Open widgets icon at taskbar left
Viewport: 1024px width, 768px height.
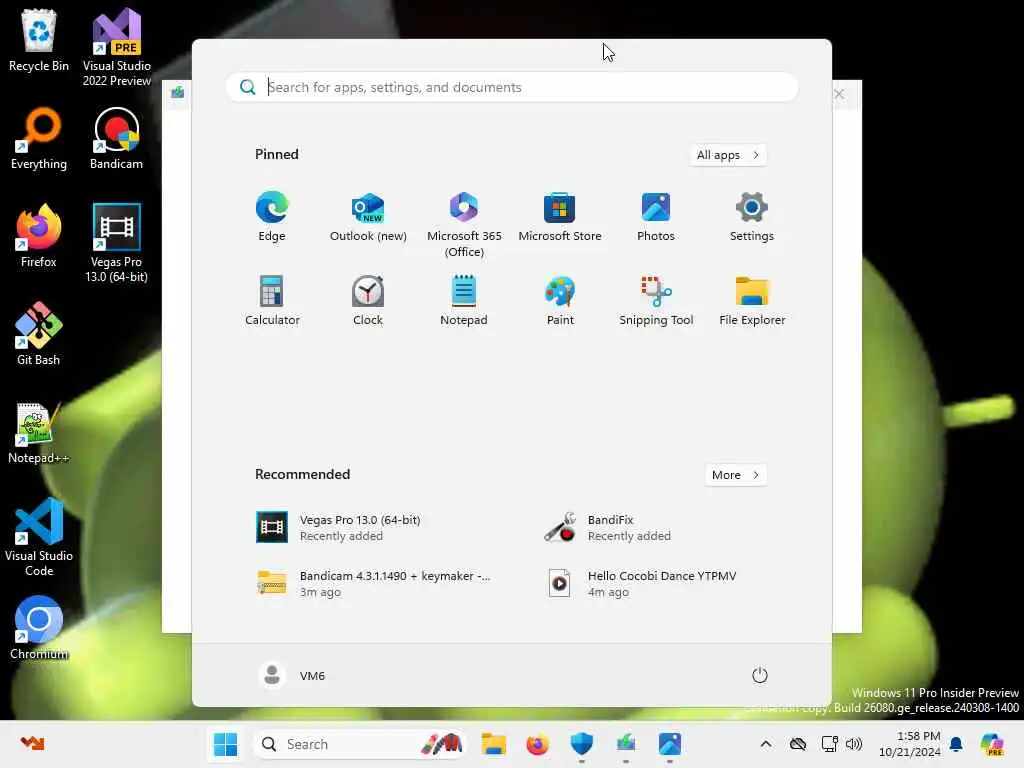[x=32, y=743]
